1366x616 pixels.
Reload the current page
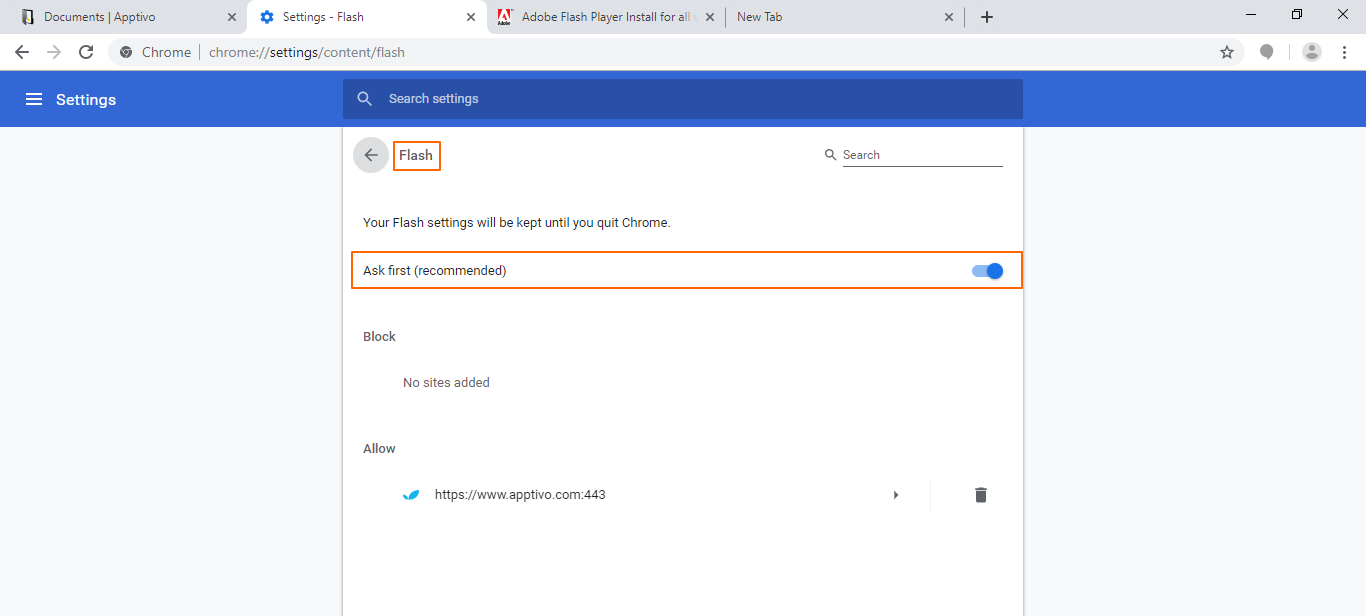tap(86, 52)
